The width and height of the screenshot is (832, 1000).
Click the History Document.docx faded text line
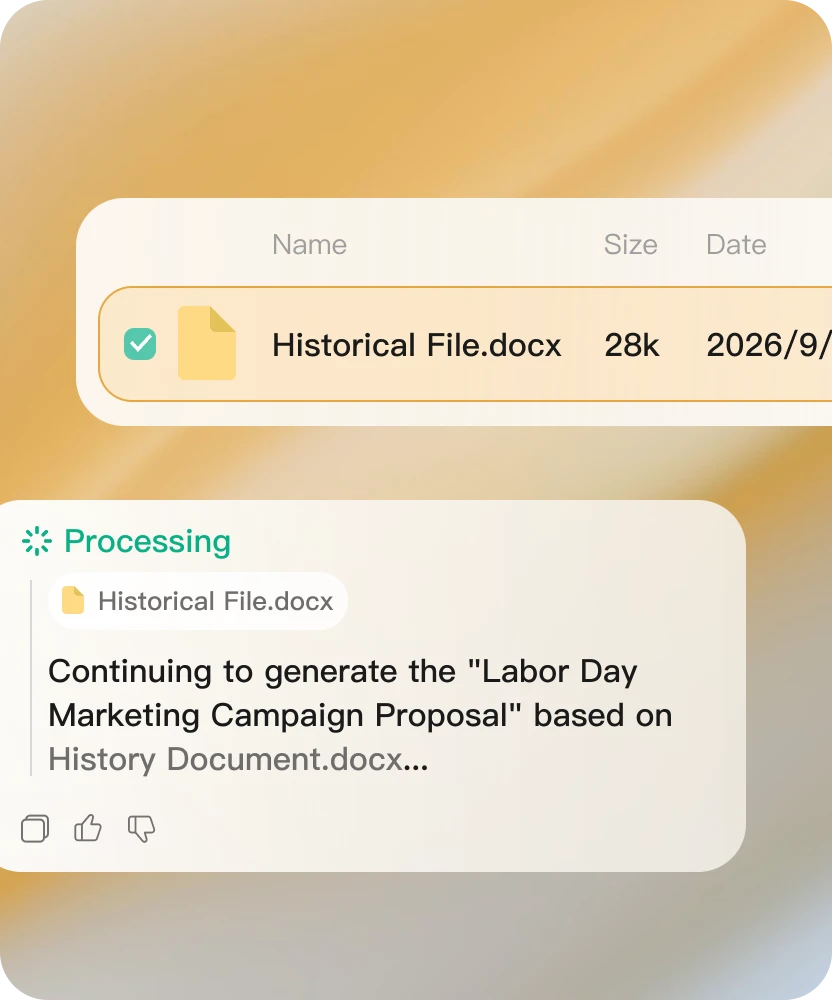238,760
